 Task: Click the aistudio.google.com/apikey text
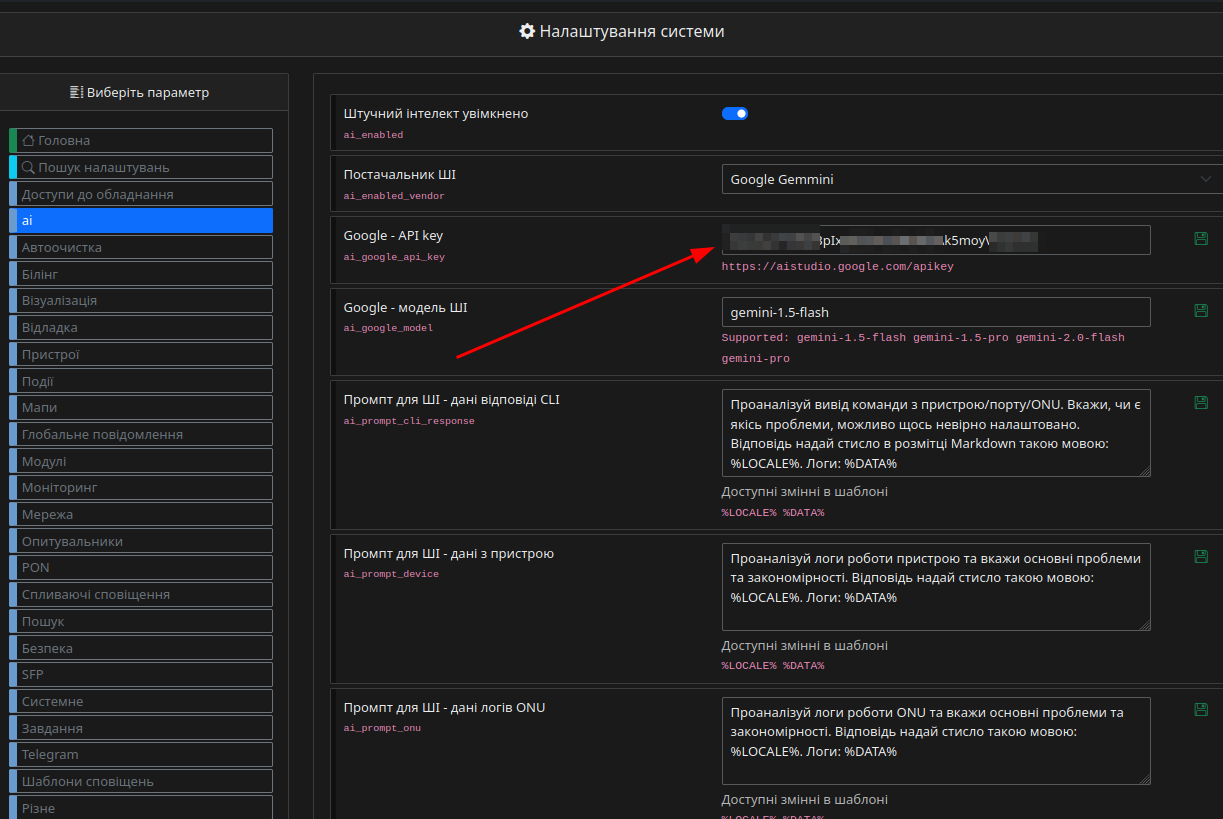[x=838, y=267]
